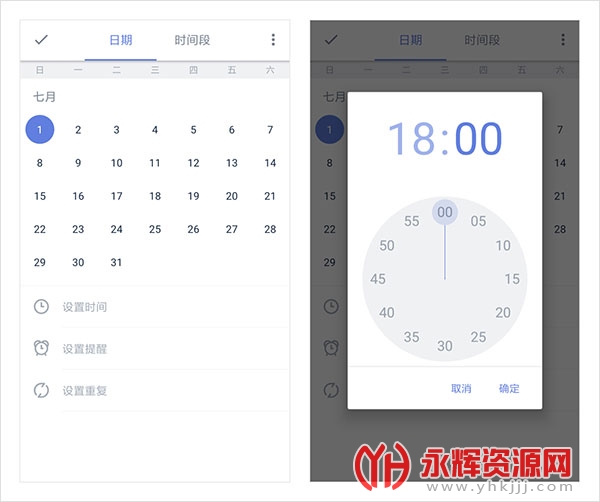Click 确定 to confirm the time
The image size is (600, 502).
(x=509, y=388)
